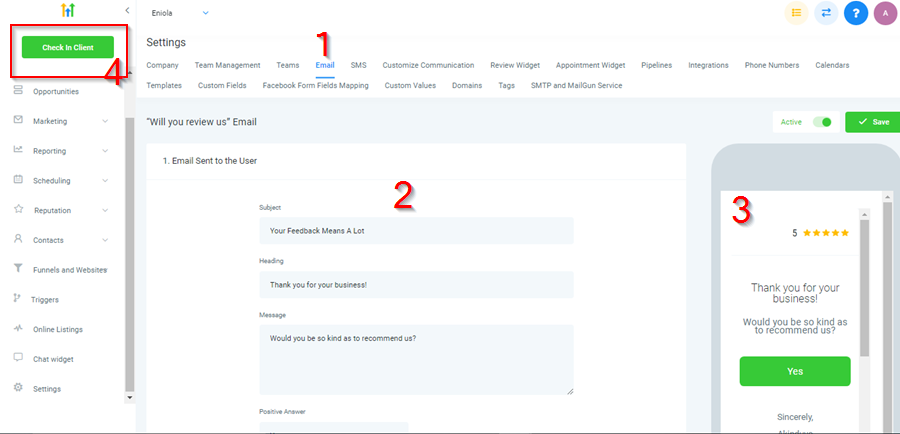This screenshot has height=434, width=900.
Task: Open Facebook Form Fields Mapping tab
Action: pos(315,86)
